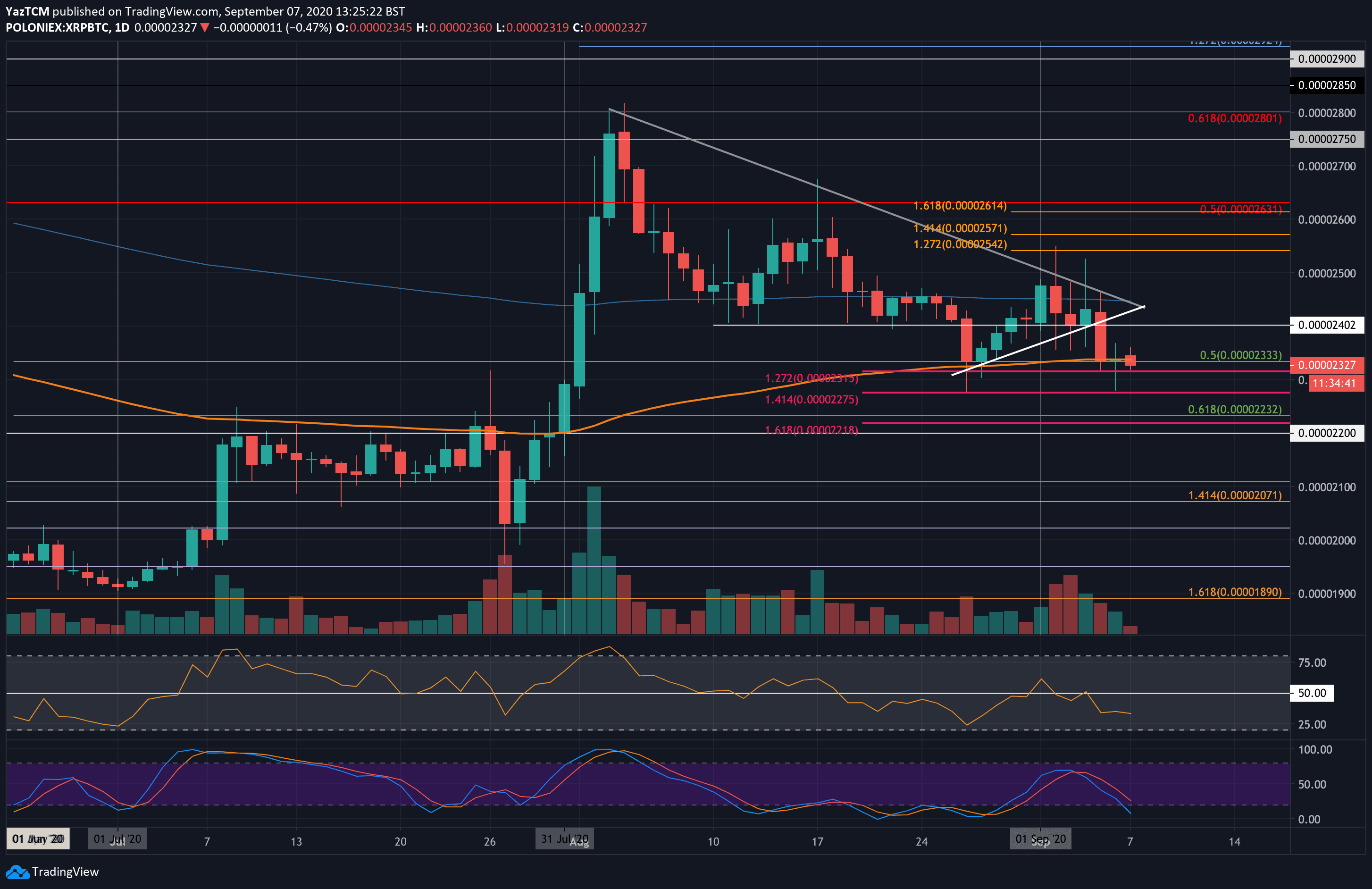
Task: Click the 1D interval label
Action: point(122,28)
